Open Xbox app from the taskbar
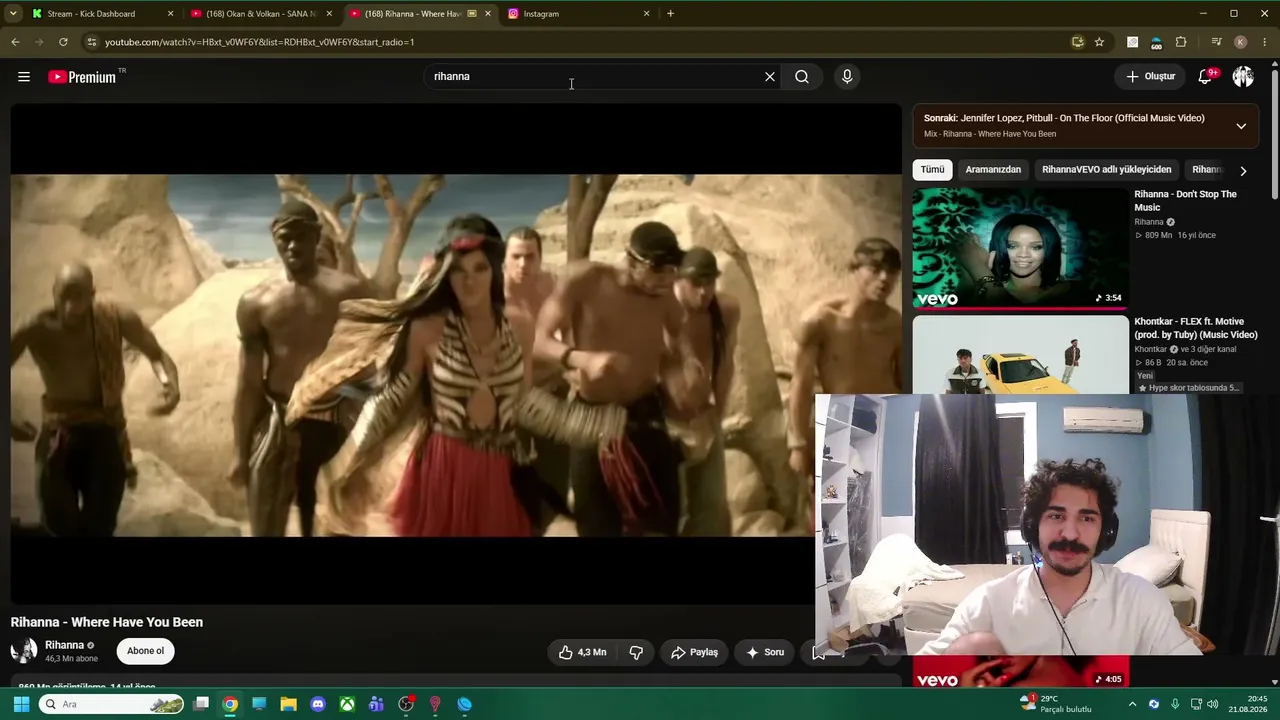Screen dimensions: 1280x720 347,704
